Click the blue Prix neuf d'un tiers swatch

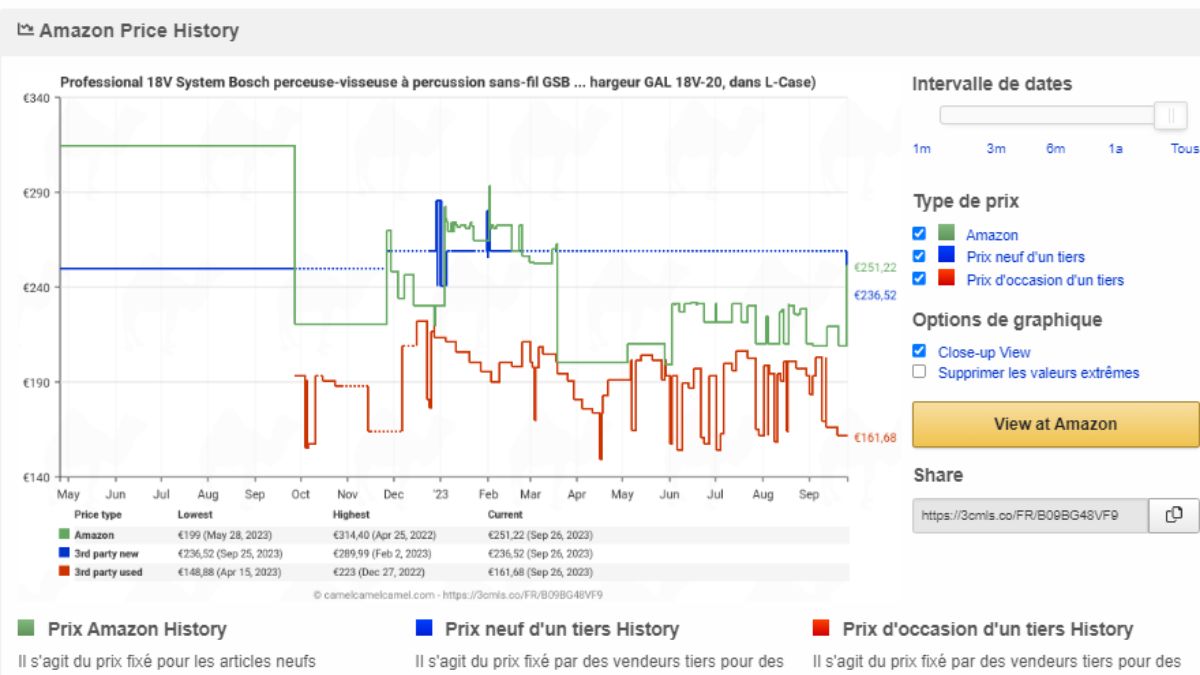coord(947,257)
